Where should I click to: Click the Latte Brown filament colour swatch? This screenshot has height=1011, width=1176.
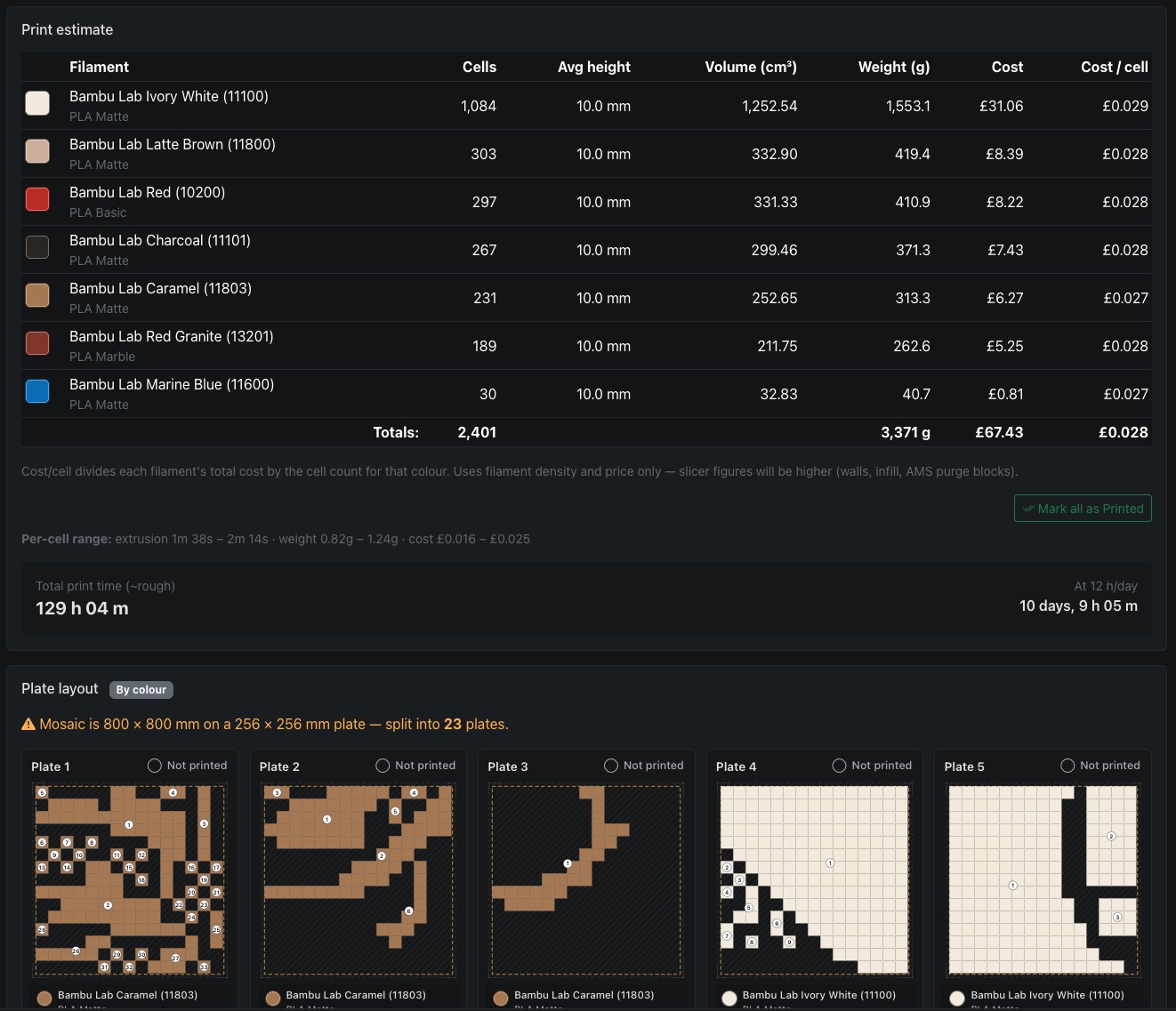37,151
